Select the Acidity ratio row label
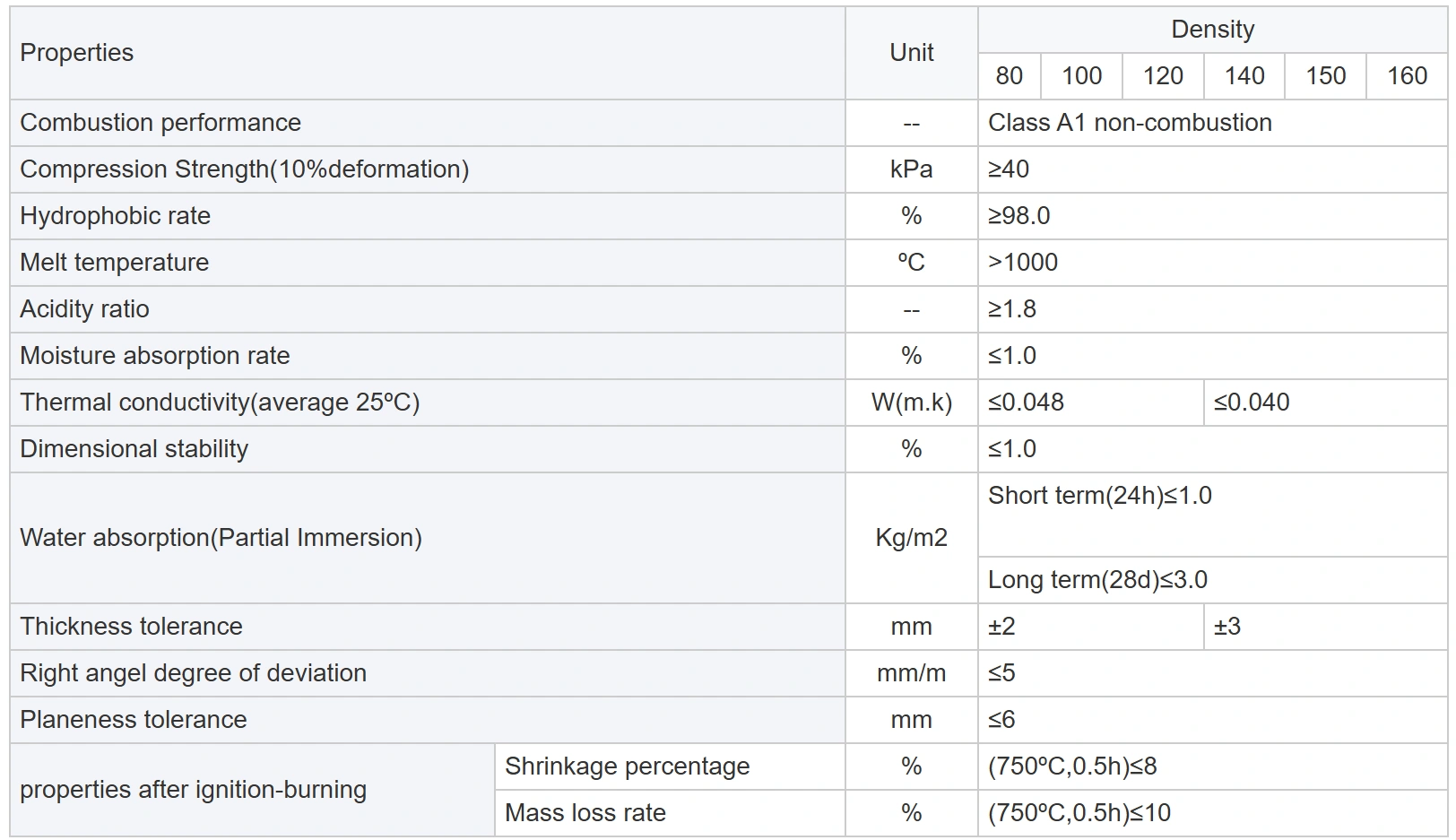The image size is (1456, 840). pyautogui.click(x=84, y=309)
